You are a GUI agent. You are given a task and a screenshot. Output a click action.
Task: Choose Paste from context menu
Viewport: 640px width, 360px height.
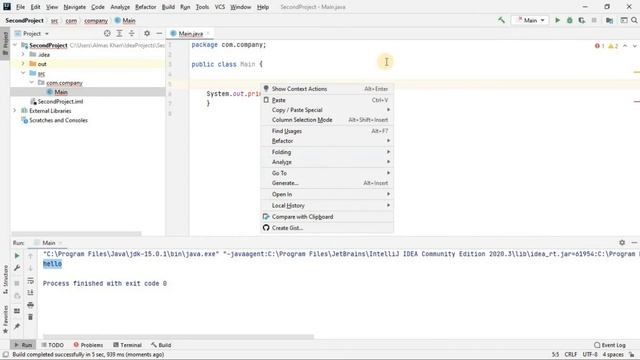(327, 100)
